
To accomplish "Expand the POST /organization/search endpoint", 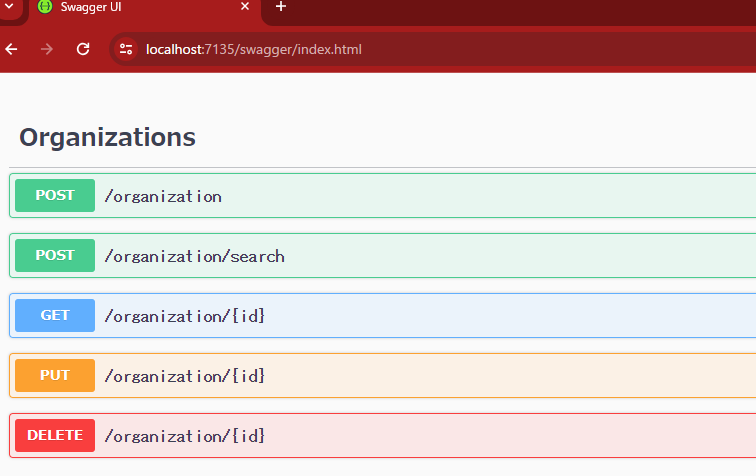I will [x=383, y=256].
